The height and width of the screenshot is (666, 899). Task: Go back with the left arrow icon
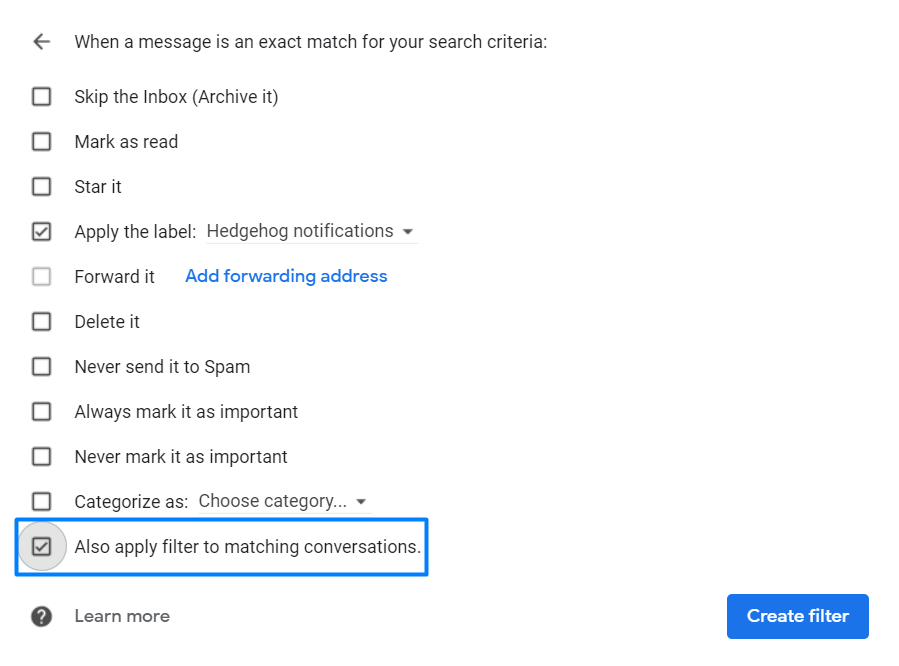click(41, 42)
